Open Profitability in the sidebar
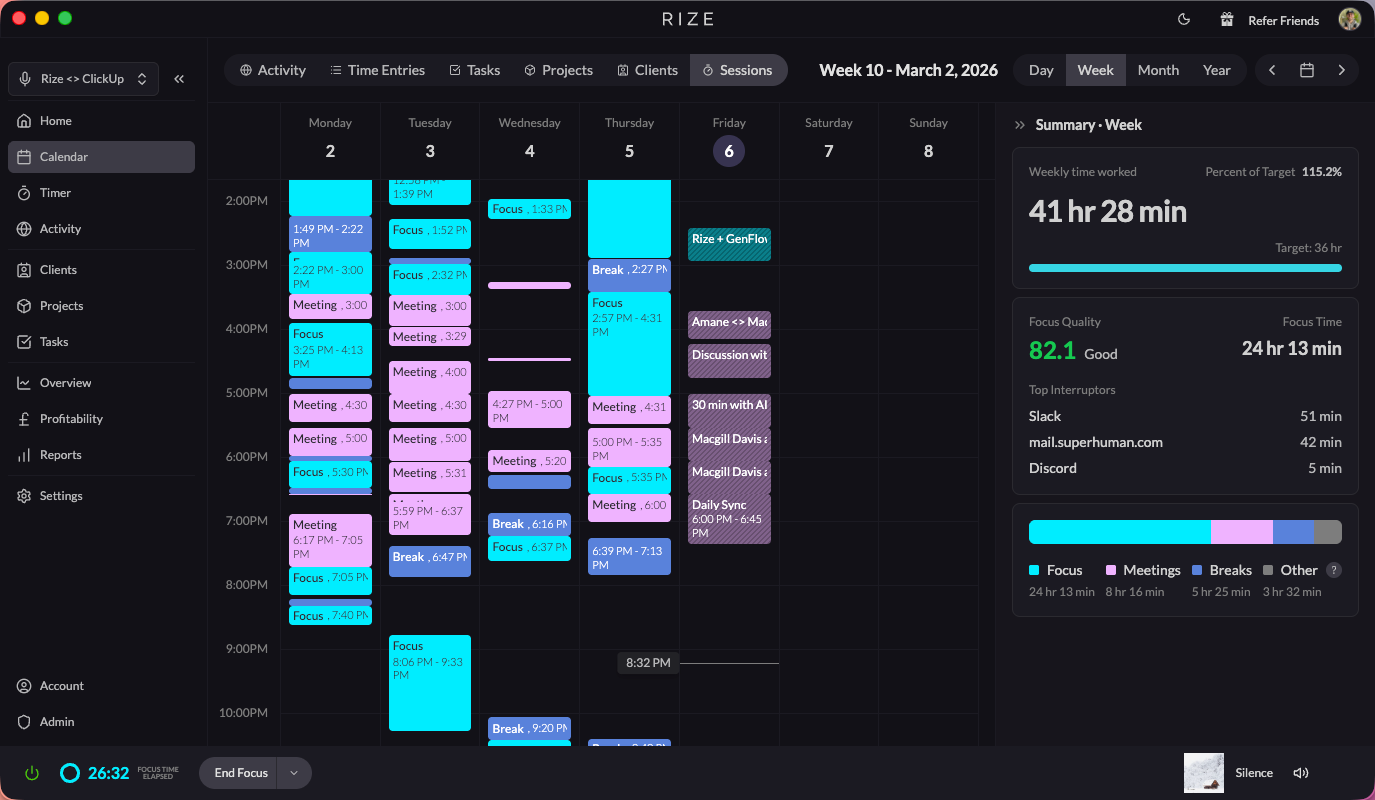This screenshot has width=1375, height=800. coord(71,419)
